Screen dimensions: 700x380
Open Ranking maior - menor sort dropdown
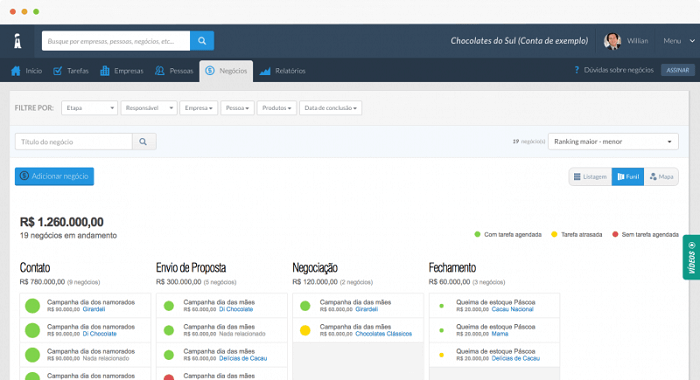click(x=613, y=142)
